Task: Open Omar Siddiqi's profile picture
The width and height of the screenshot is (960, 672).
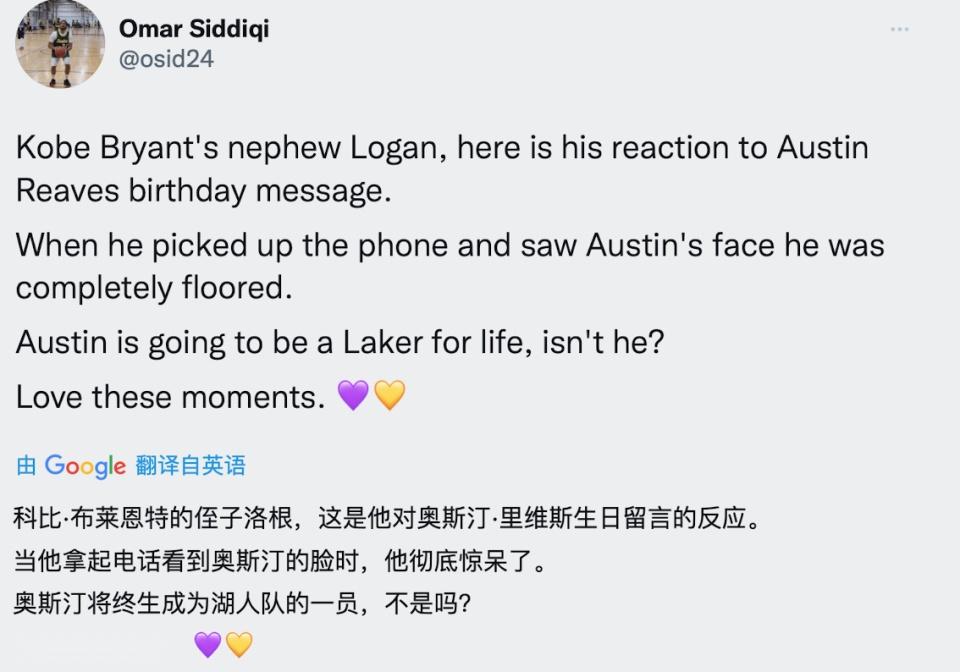Action: click(x=60, y=44)
